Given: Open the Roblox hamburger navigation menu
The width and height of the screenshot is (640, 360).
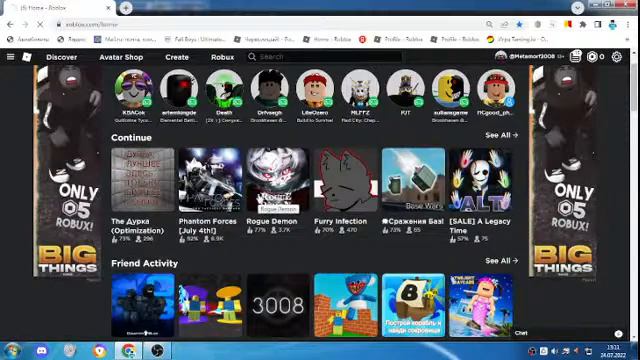Looking at the screenshot, I should (11, 57).
